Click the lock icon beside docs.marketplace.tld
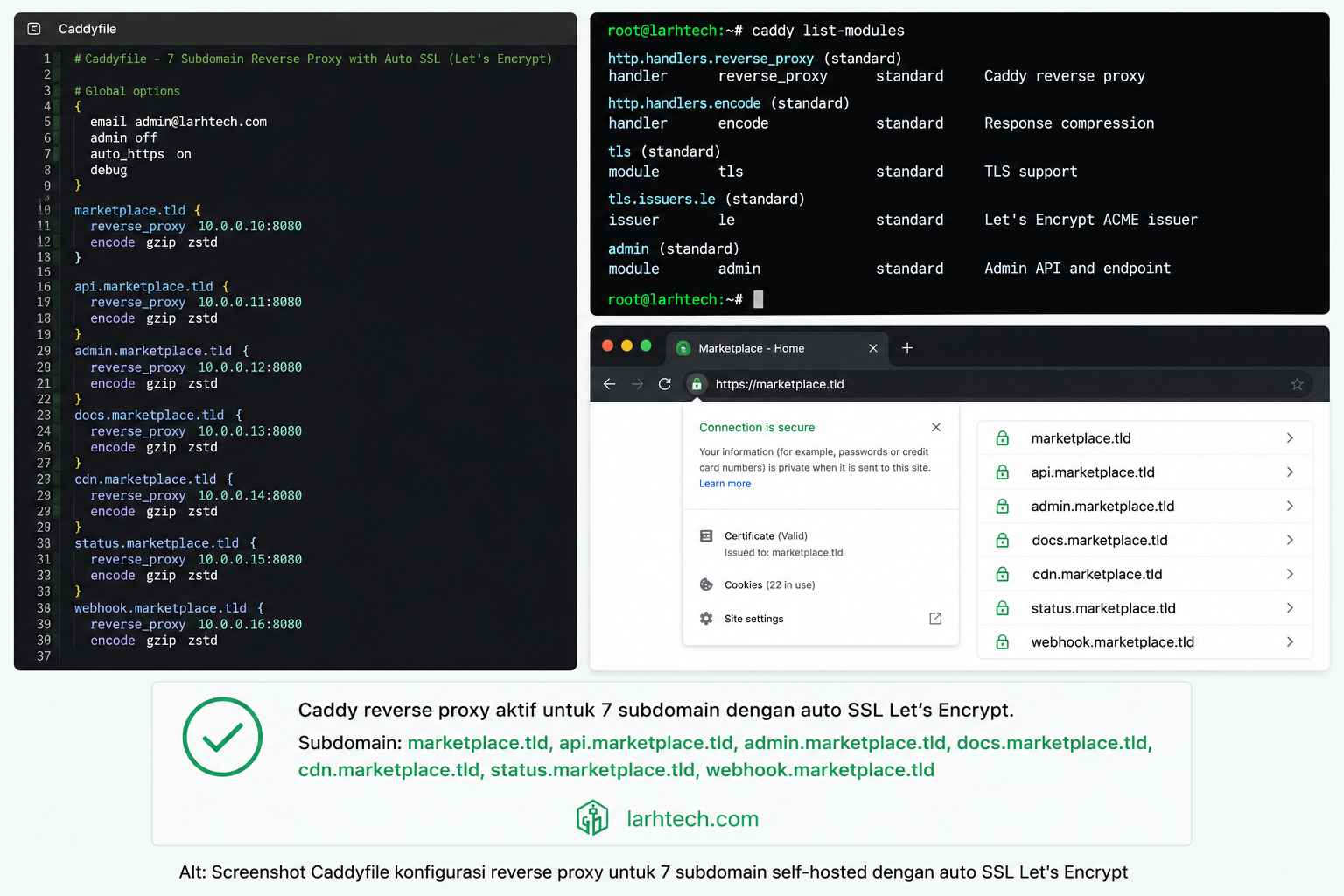Viewport: 1344px width, 896px height. pos(1003,541)
